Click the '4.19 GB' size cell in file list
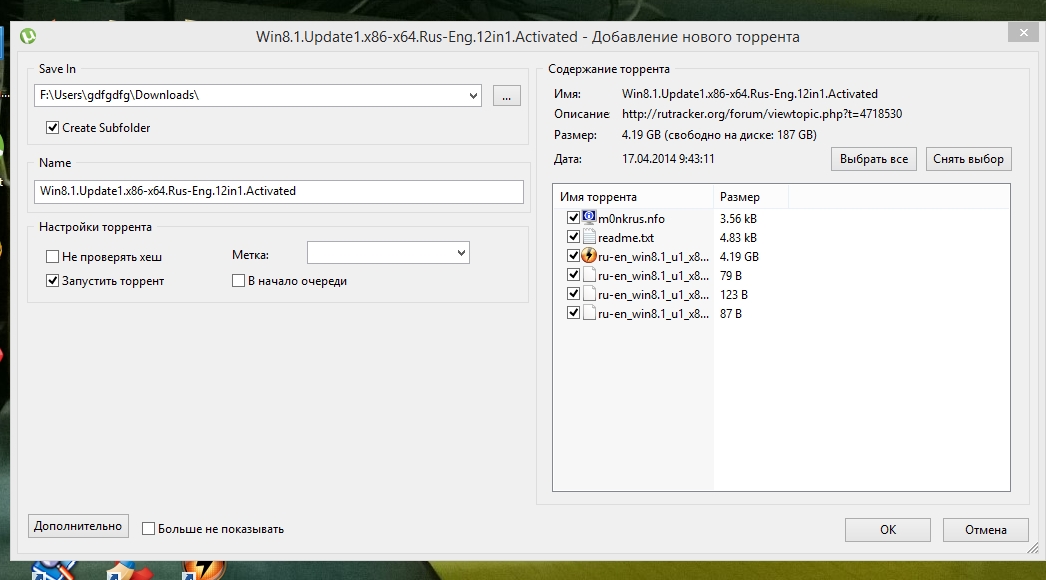The height and width of the screenshot is (580, 1046). (739, 257)
